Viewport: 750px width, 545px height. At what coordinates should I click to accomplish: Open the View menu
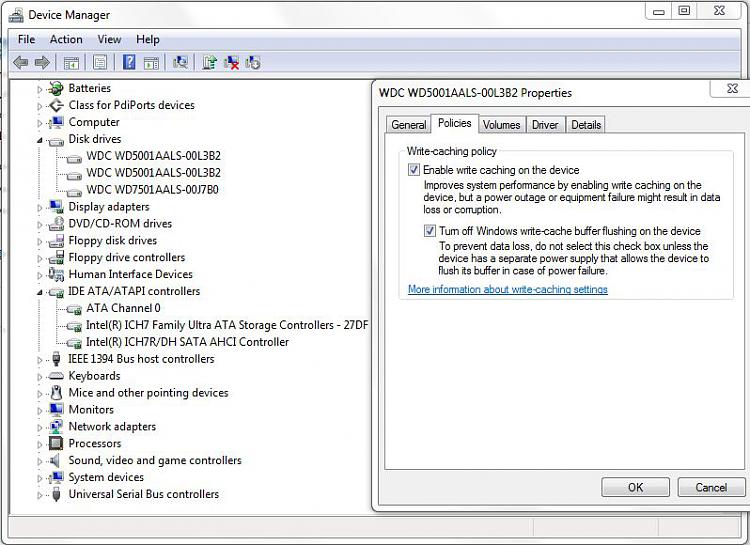pos(109,39)
